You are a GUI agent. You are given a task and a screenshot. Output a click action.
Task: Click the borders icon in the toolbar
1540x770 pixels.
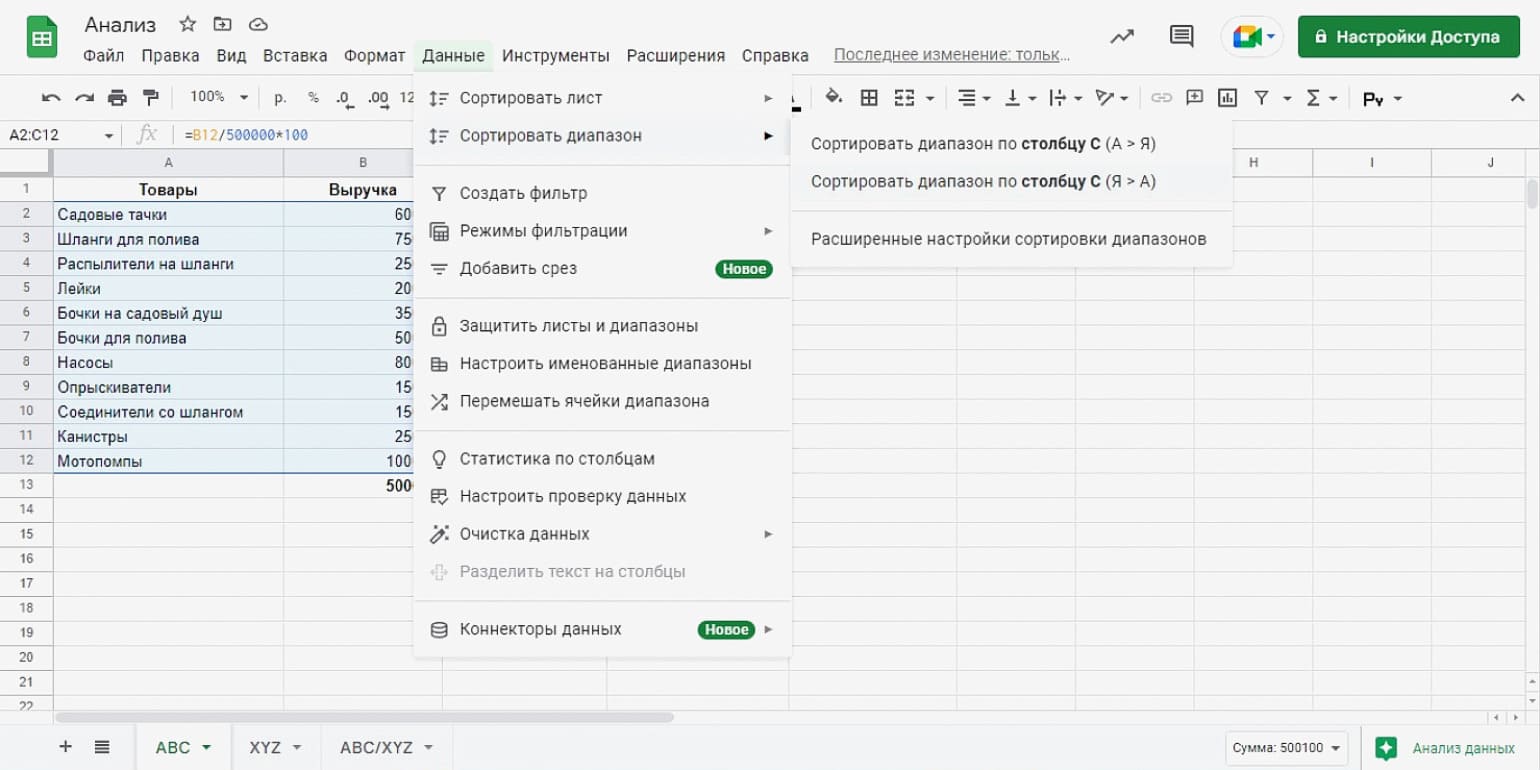(x=869, y=98)
